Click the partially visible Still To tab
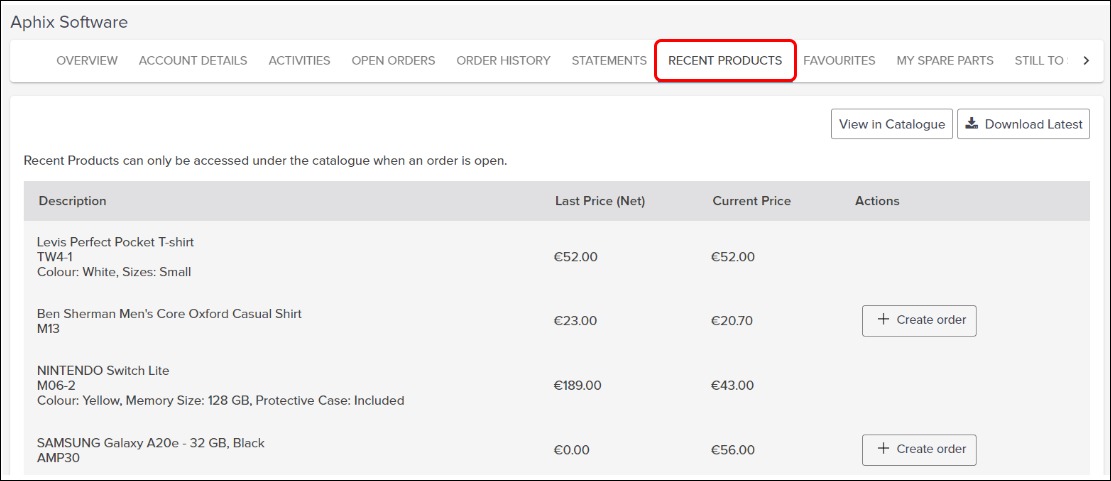The height and width of the screenshot is (481, 1111). tap(1040, 61)
